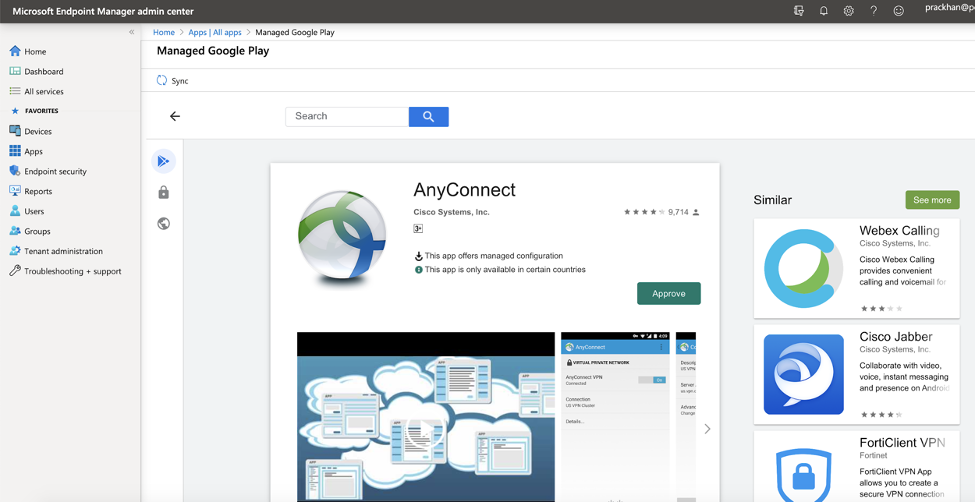
Task: Click the Troubleshooting wrench icon
Action: pos(15,270)
